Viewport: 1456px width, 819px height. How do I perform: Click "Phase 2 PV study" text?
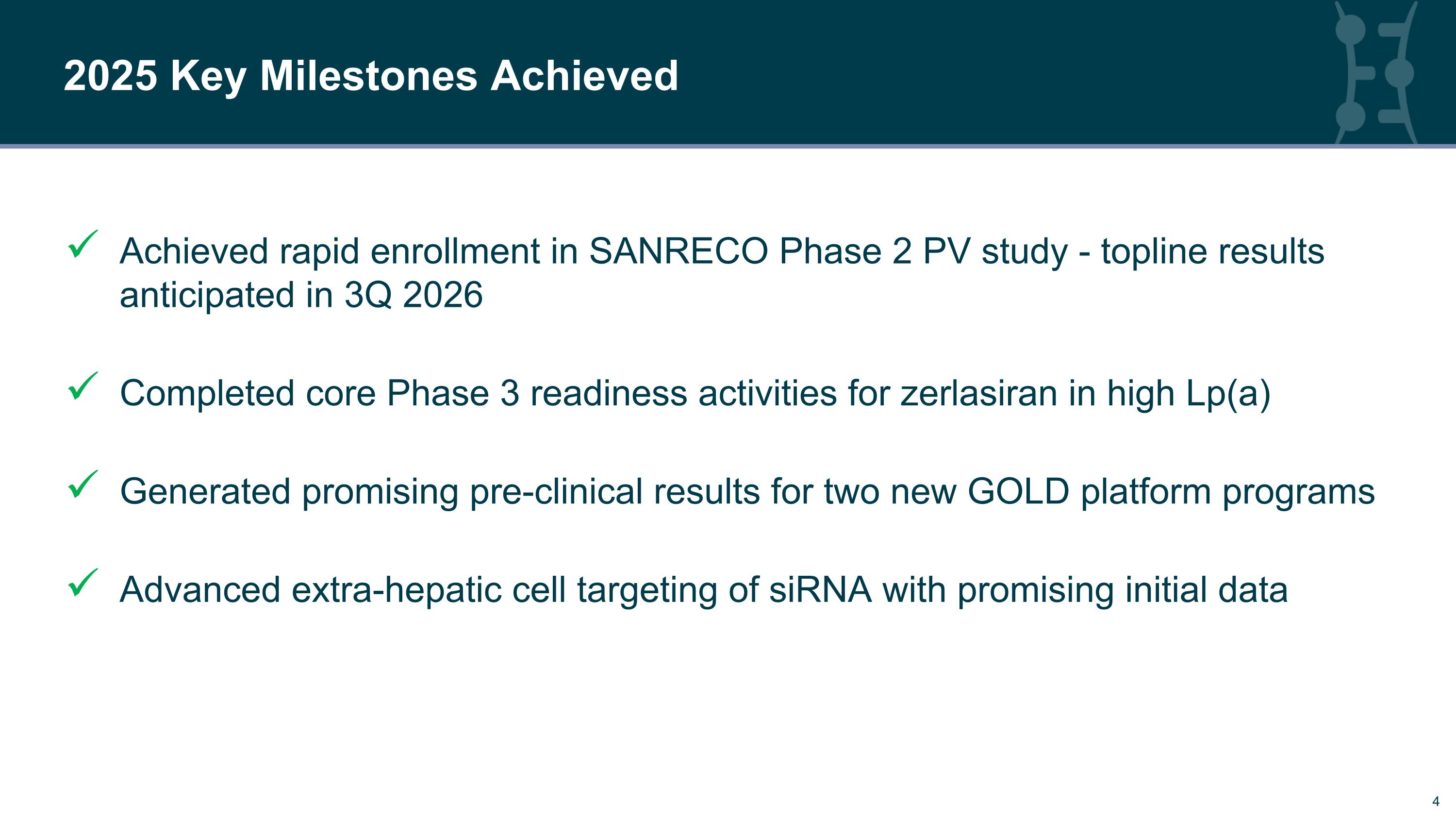(x=923, y=252)
